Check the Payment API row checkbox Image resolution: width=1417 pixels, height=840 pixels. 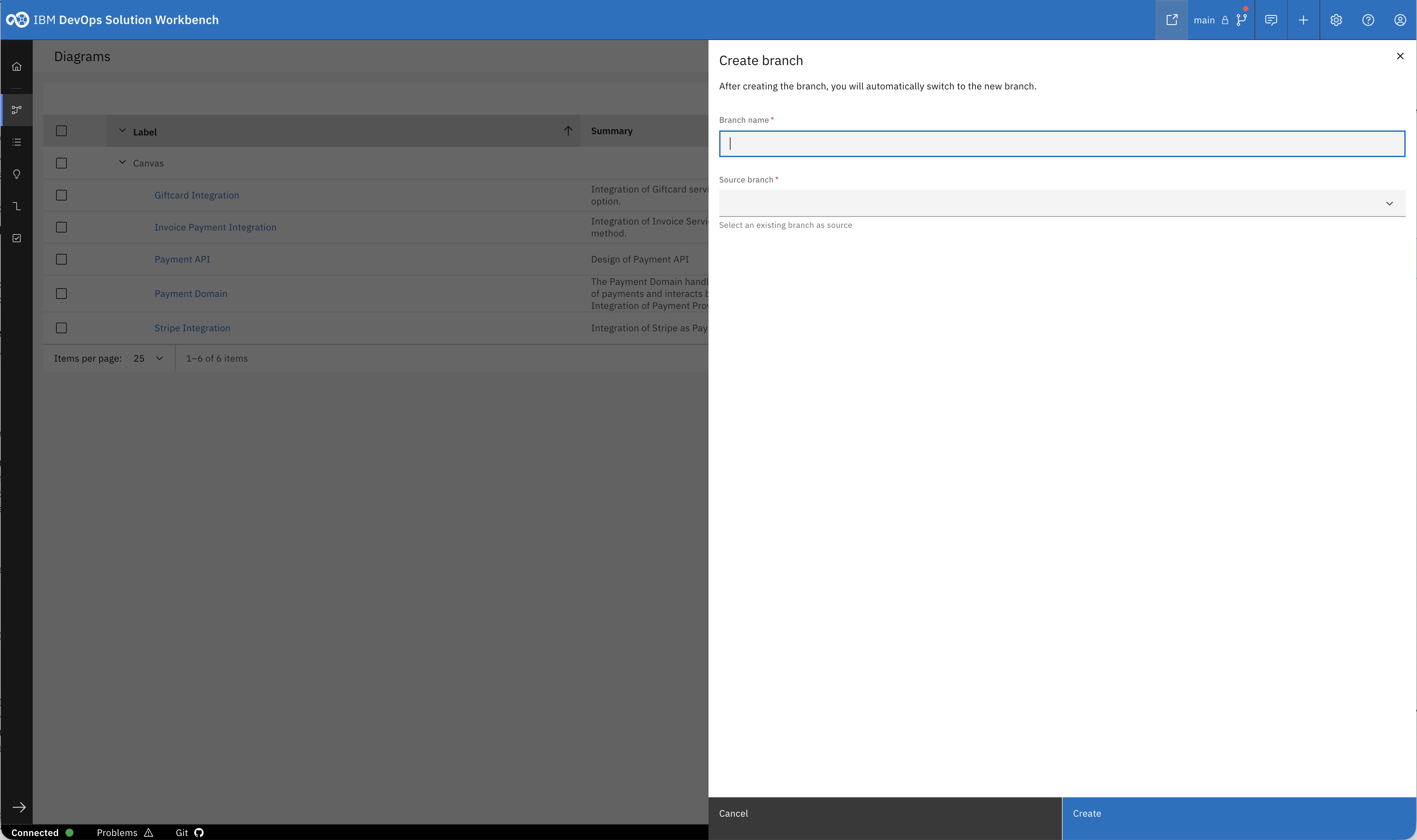point(62,259)
